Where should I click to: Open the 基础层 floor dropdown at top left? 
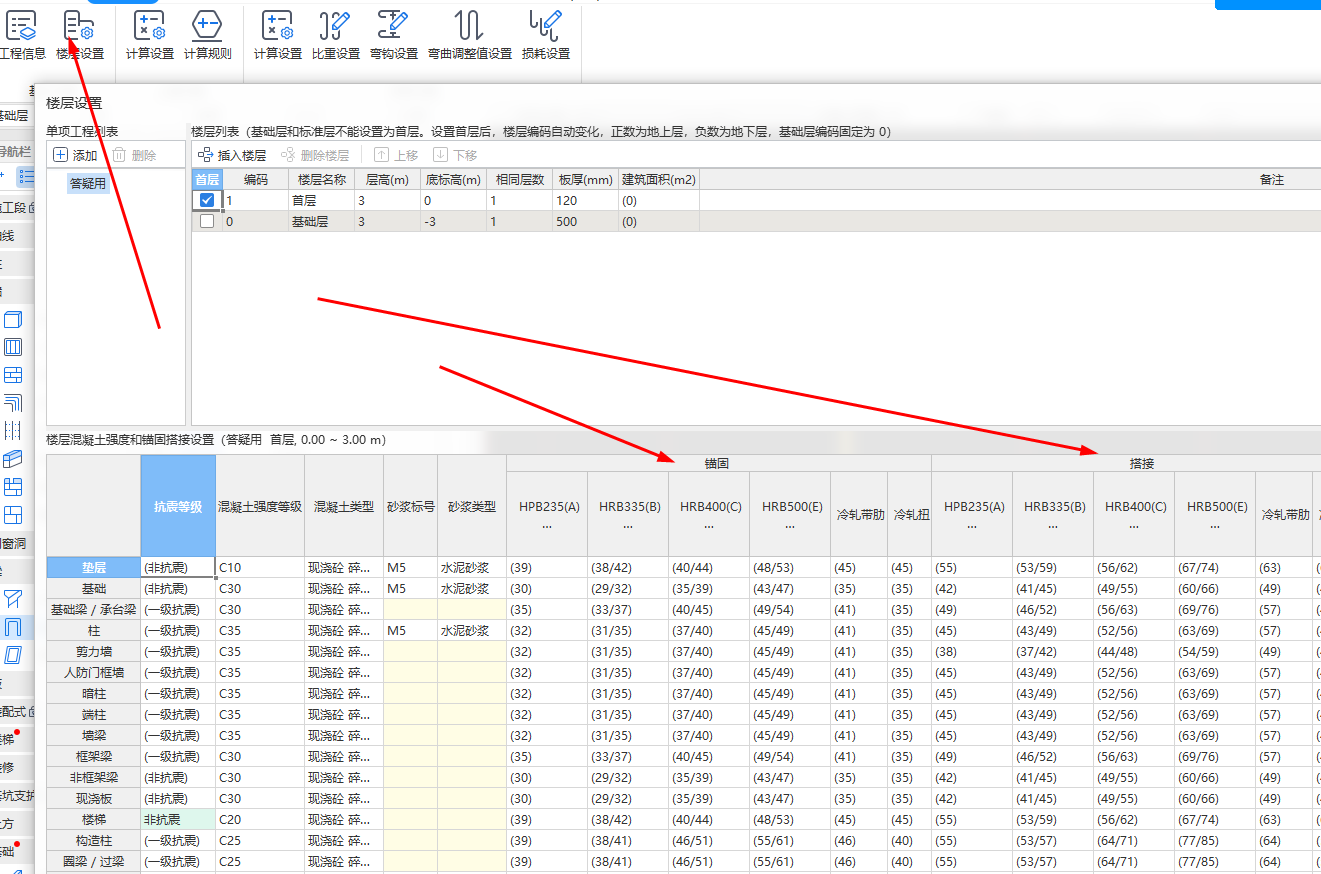tap(14, 116)
